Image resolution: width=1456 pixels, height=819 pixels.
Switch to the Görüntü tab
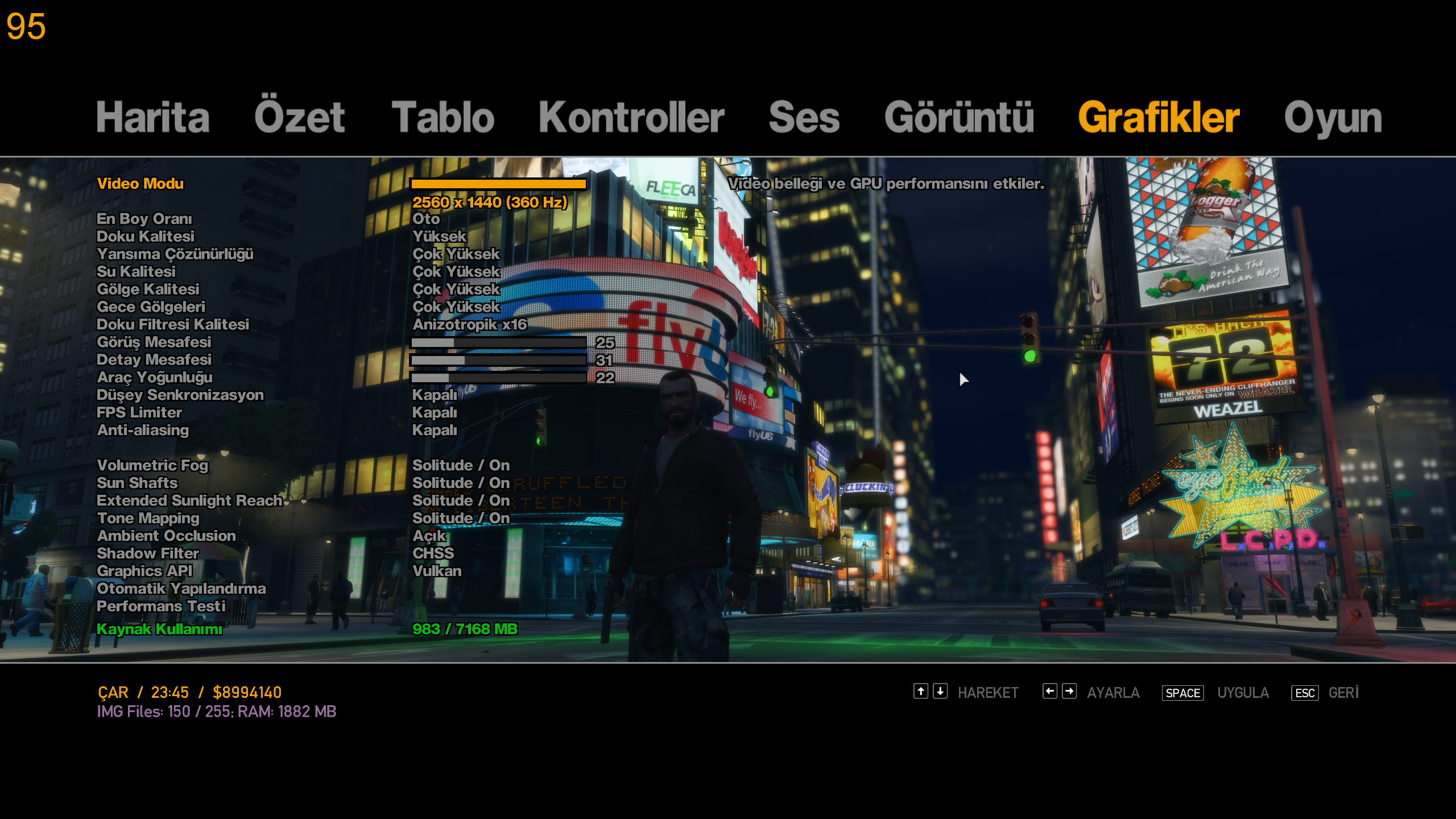pos(959,117)
